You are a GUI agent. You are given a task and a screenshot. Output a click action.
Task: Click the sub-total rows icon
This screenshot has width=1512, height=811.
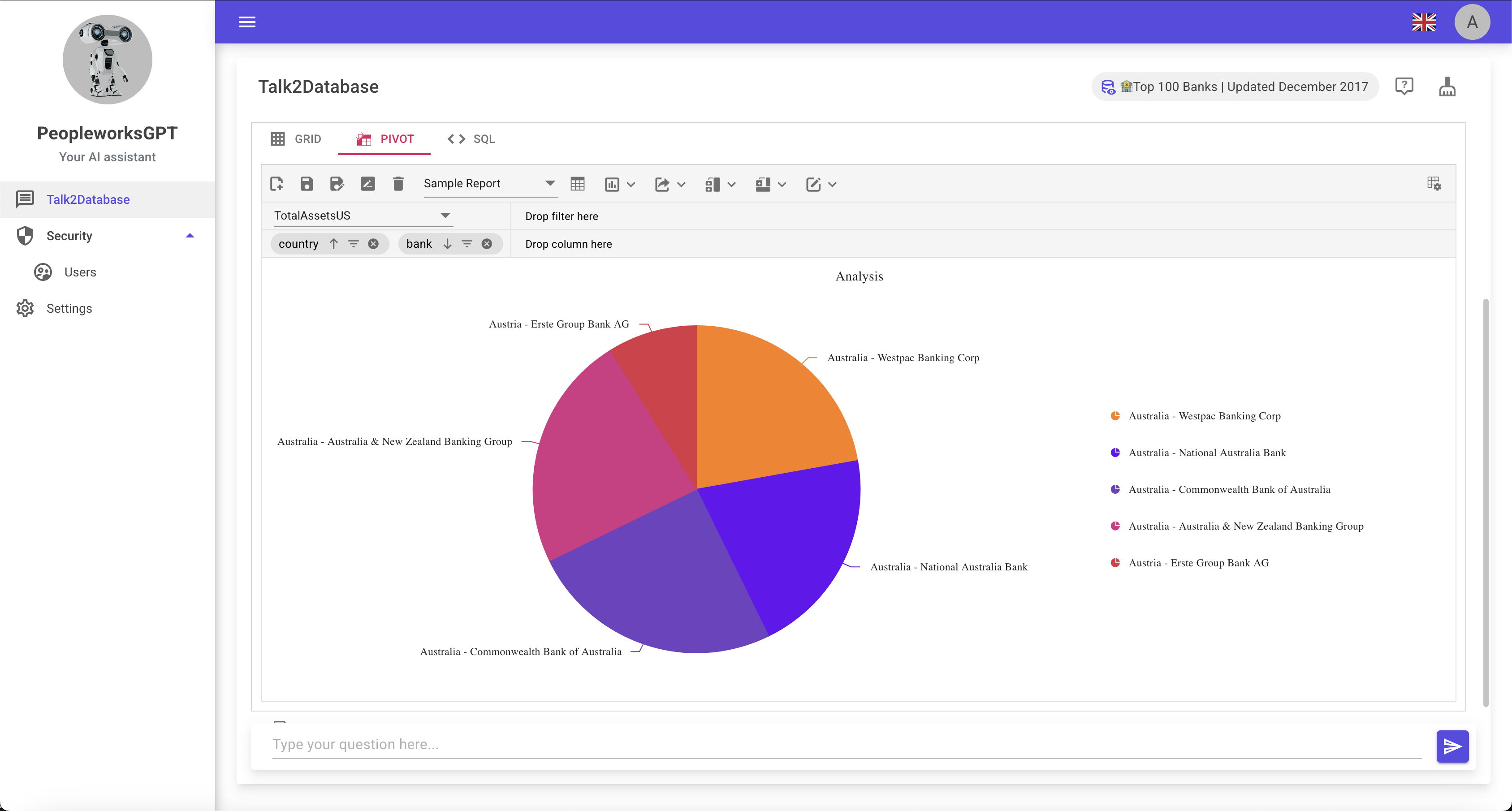point(713,184)
